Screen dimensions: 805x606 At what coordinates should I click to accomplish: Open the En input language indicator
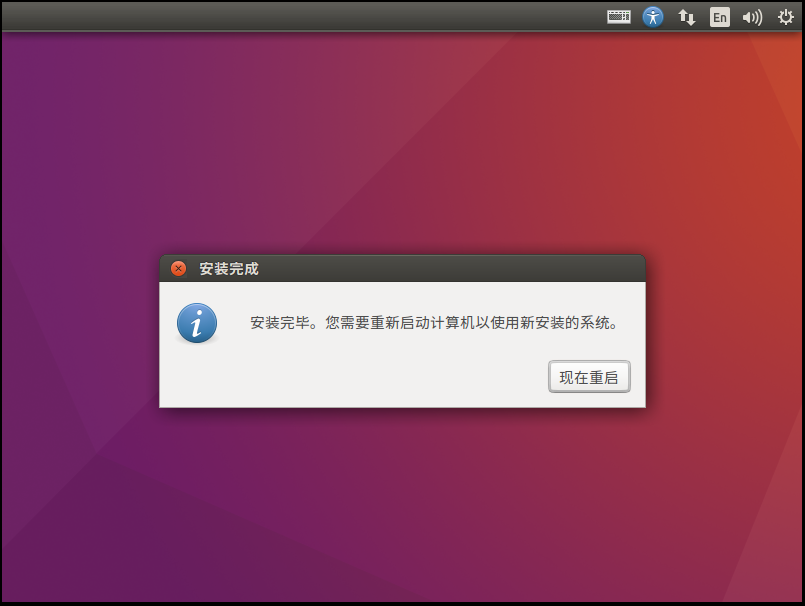(x=719, y=17)
